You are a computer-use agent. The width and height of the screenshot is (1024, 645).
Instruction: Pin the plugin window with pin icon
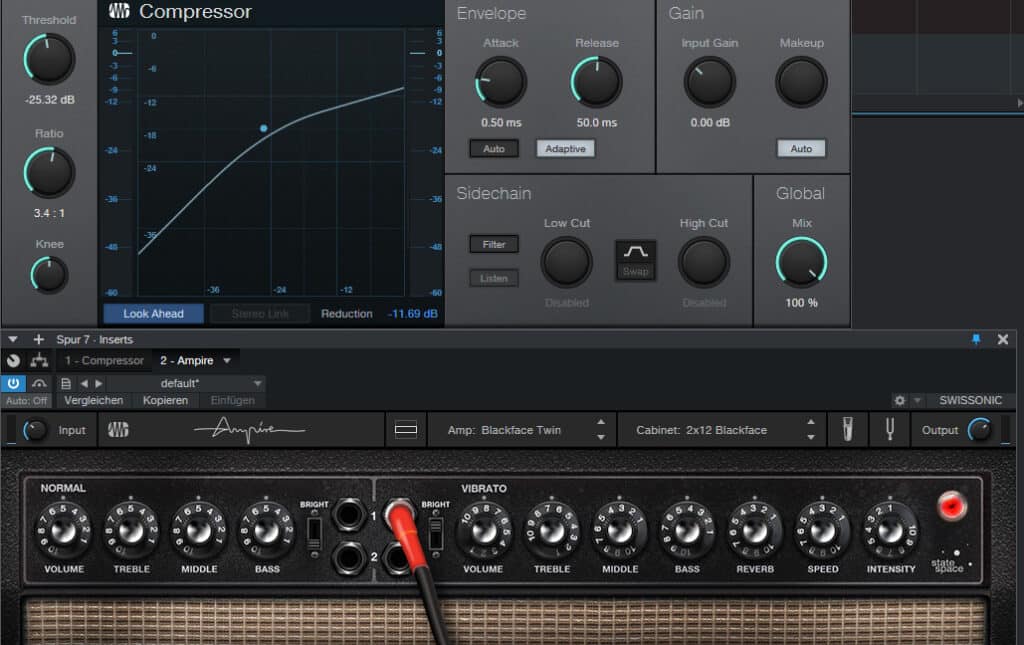[x=976, y=339]
